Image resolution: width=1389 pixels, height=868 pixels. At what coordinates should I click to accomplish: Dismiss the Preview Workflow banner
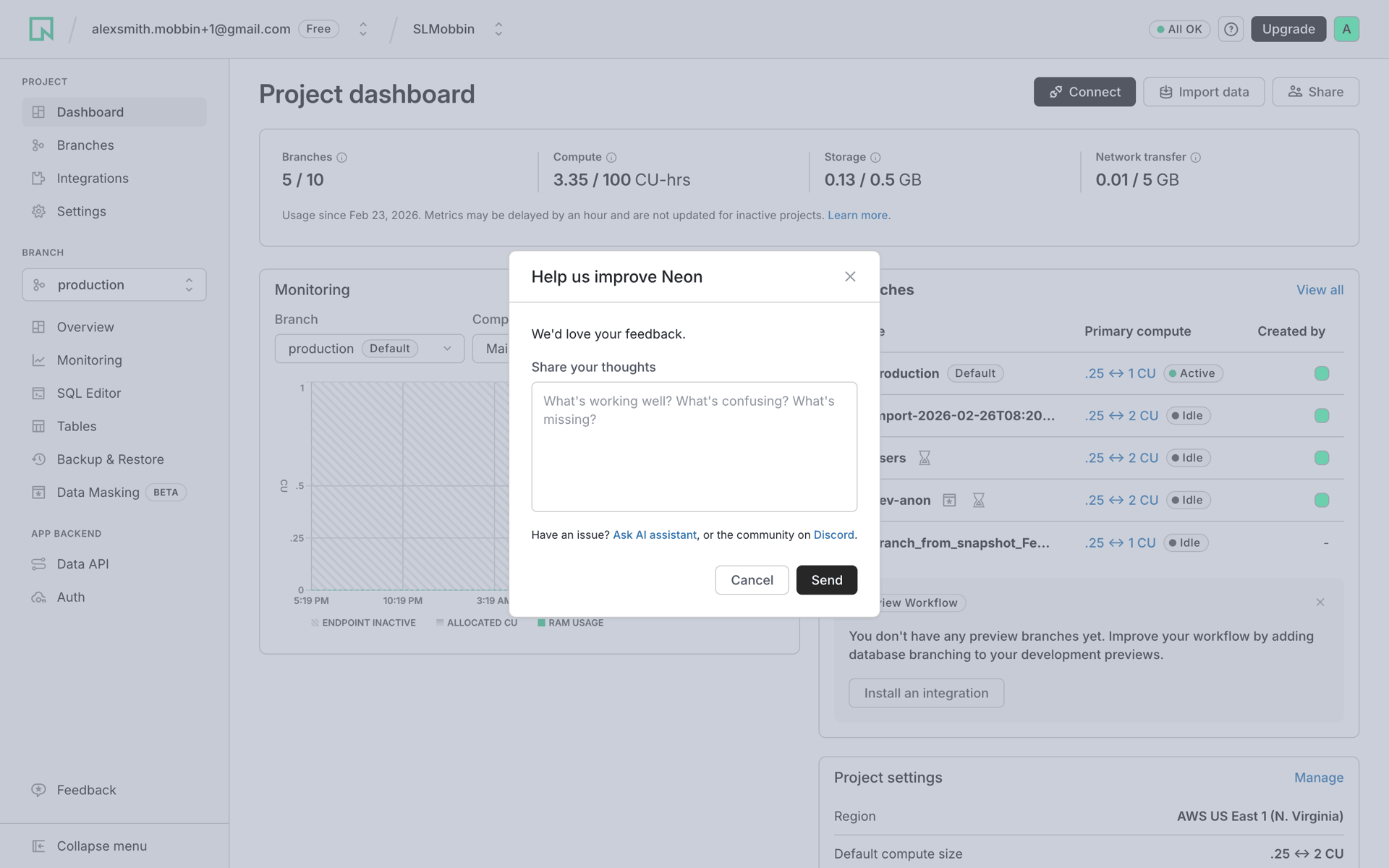(1320, 603)
